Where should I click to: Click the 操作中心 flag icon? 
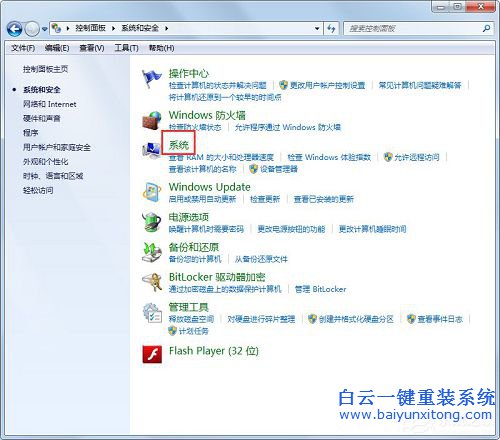tap(152, 78)
